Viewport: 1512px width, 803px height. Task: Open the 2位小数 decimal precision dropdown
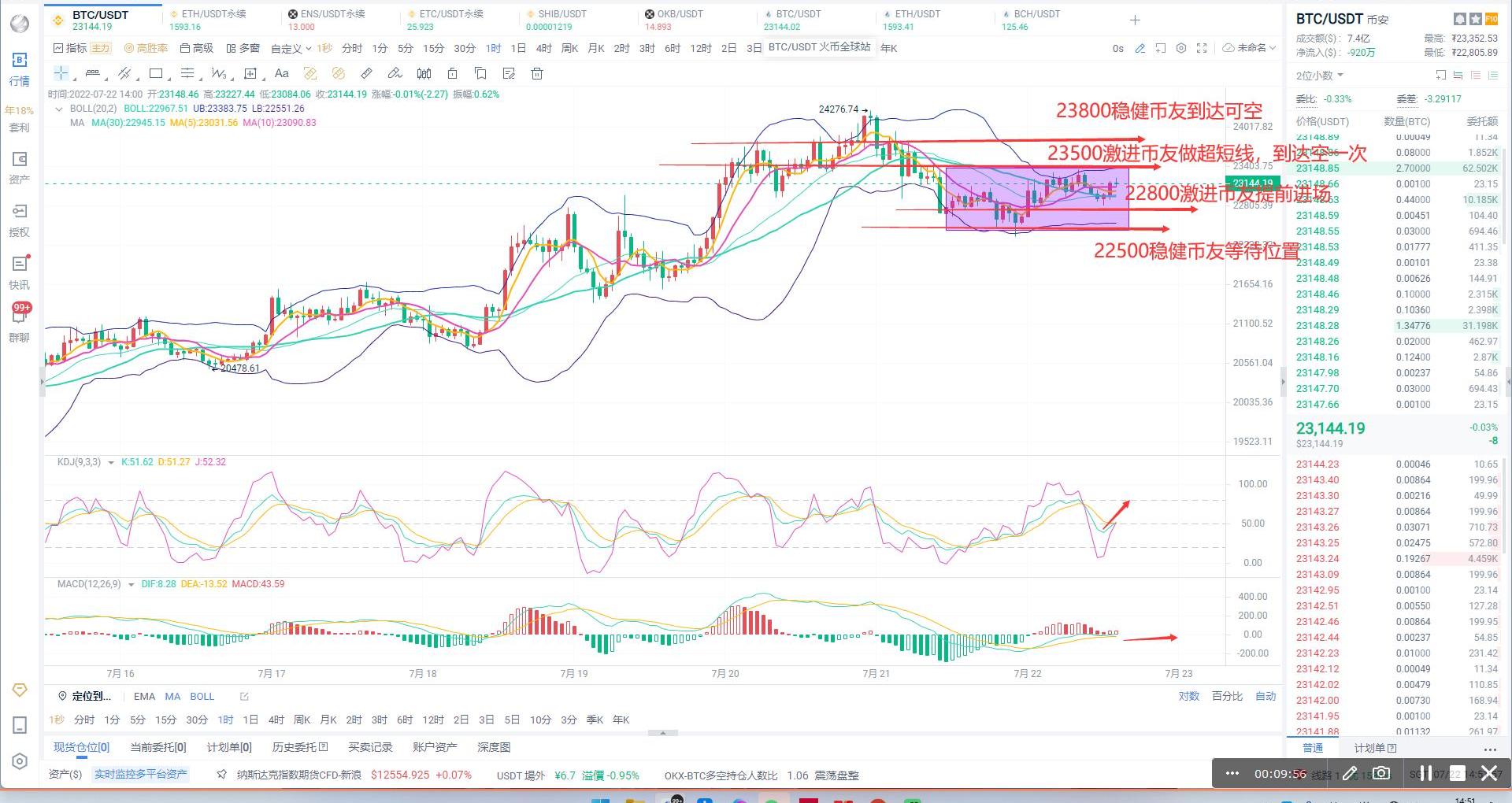coord(1320,76)
